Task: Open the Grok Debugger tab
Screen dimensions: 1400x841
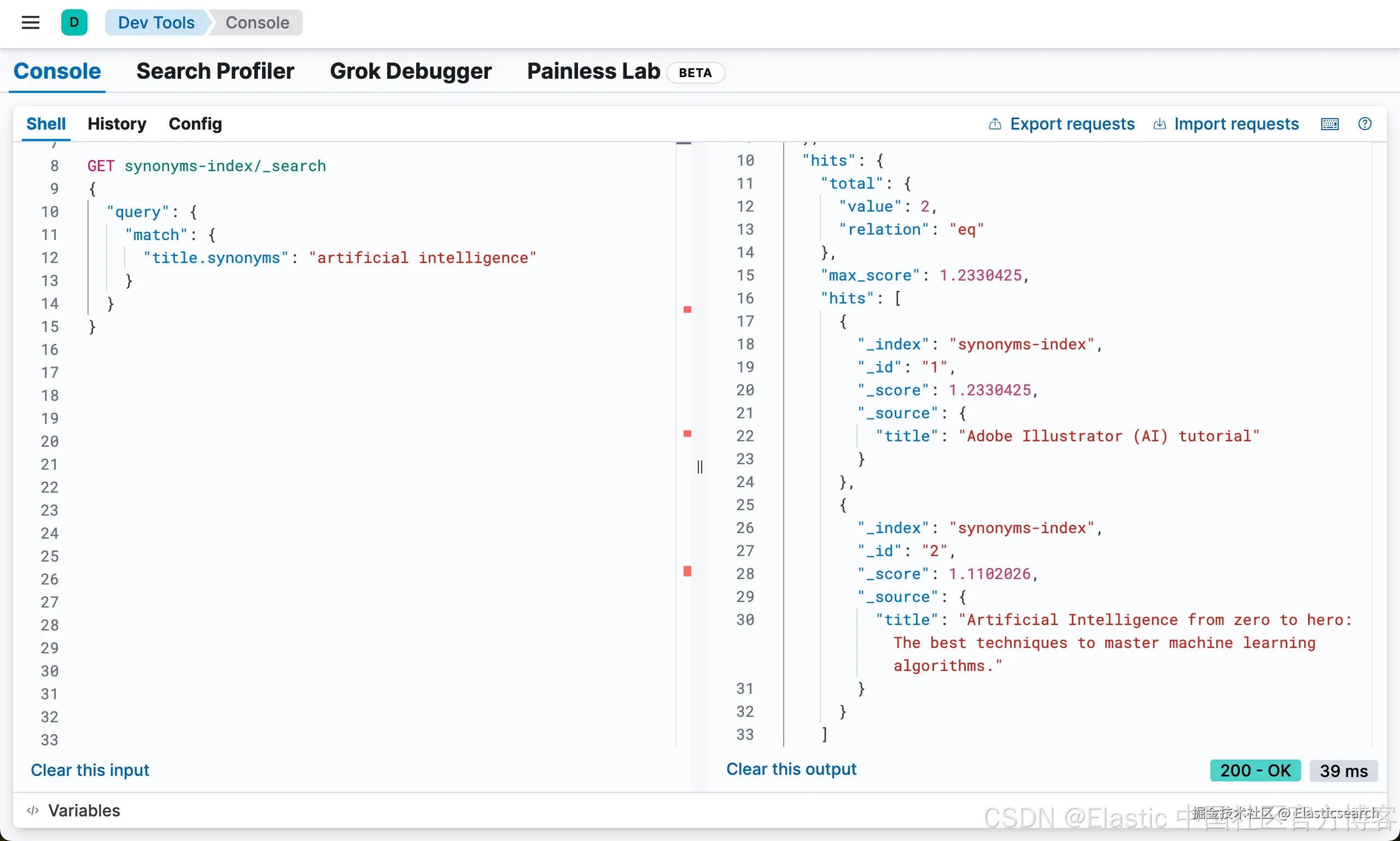Action: coord(410,72)
